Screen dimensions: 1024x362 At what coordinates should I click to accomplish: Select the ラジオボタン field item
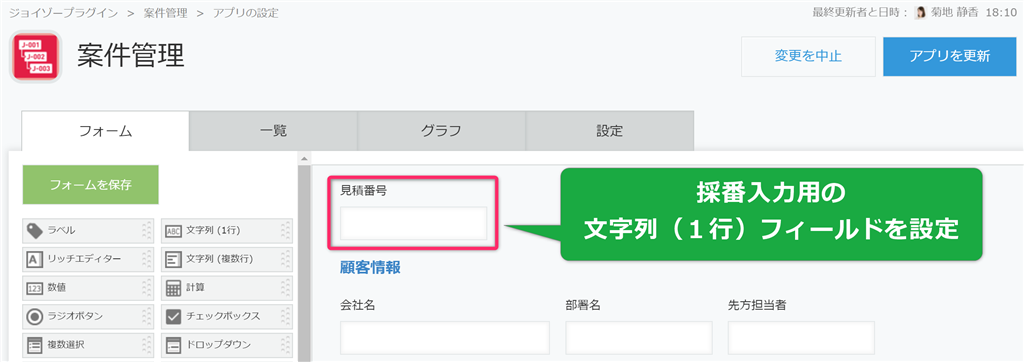[88, 316]
